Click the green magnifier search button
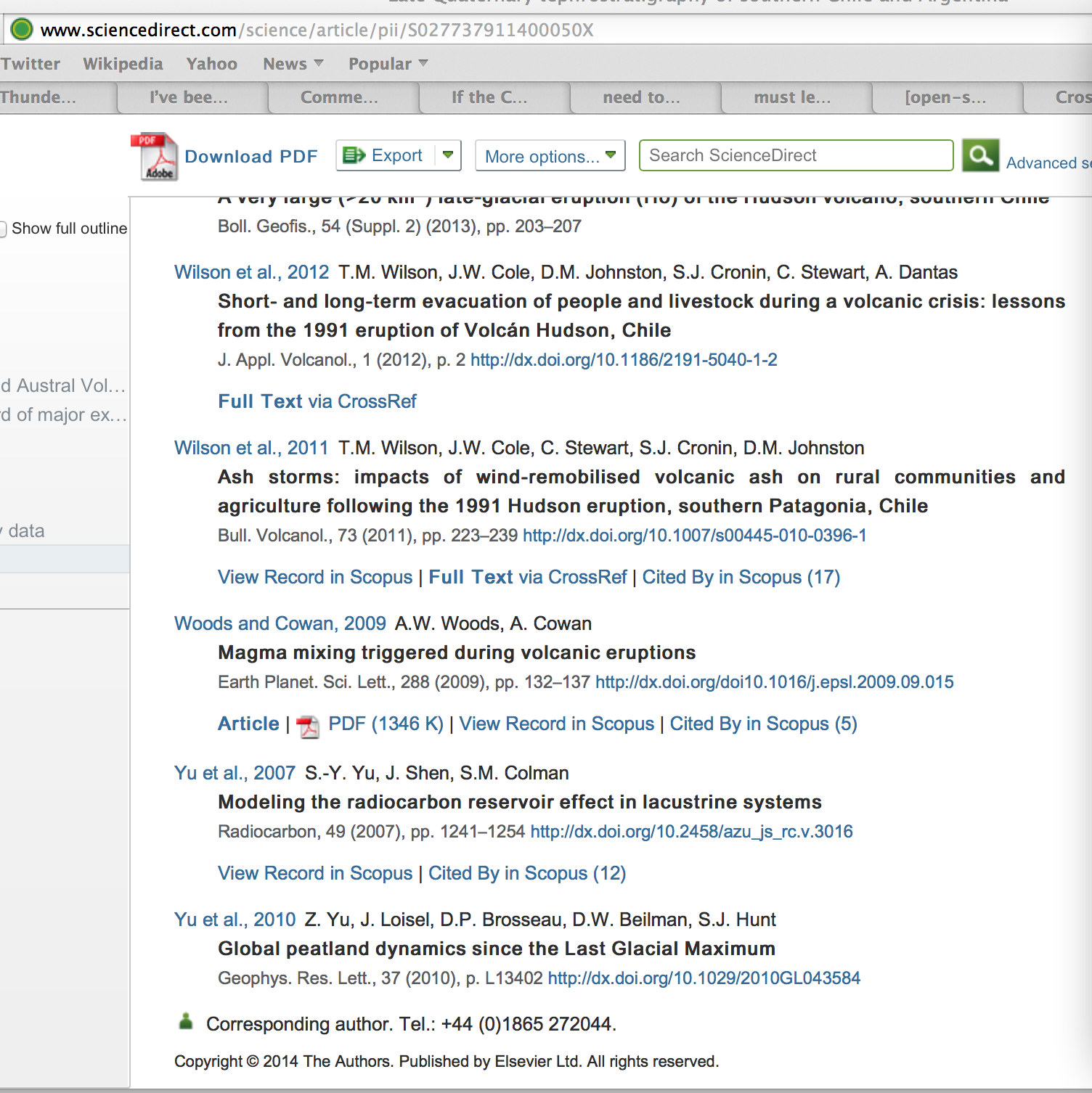This screenshot has width=1092, height=1093. [x=980, y=155]
